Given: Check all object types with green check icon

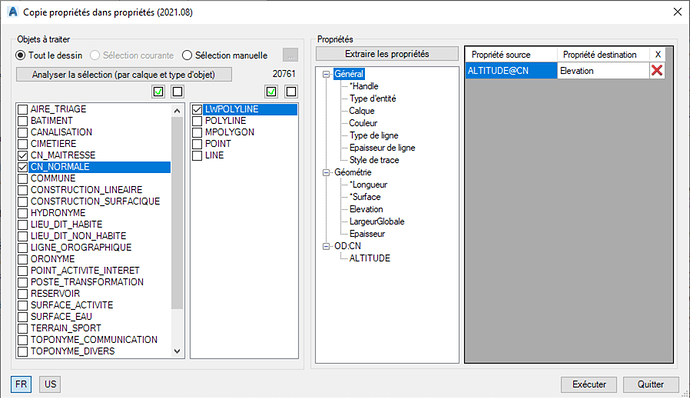Looking at the screenshot, I should 272,92.
